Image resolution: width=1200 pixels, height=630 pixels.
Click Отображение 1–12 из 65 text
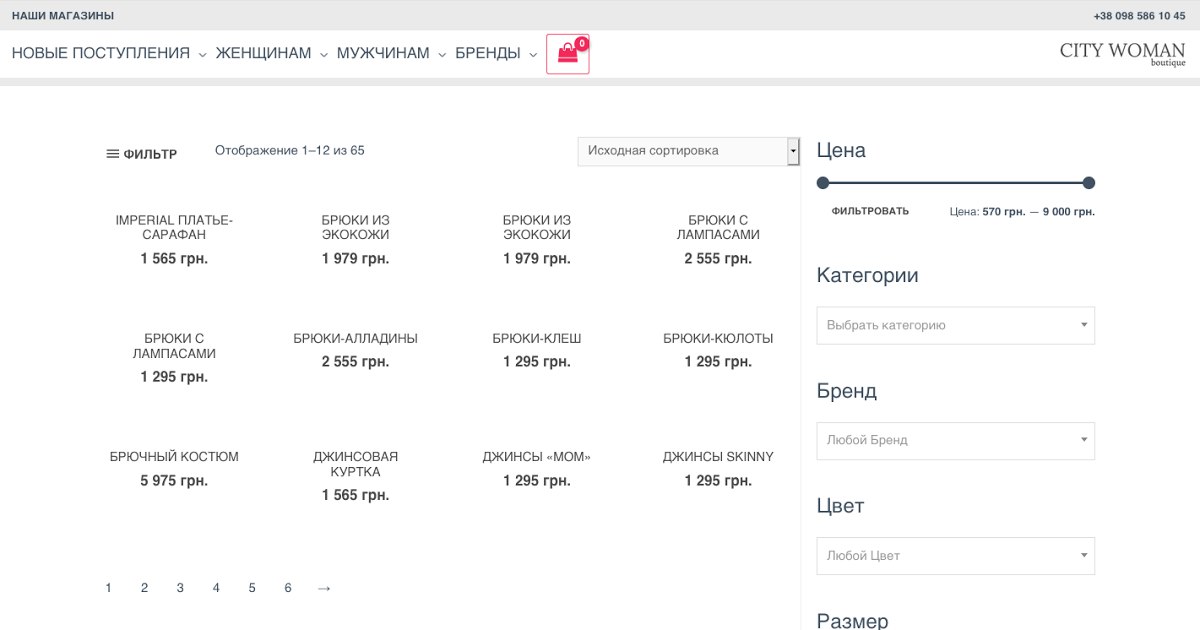(290, 151)
